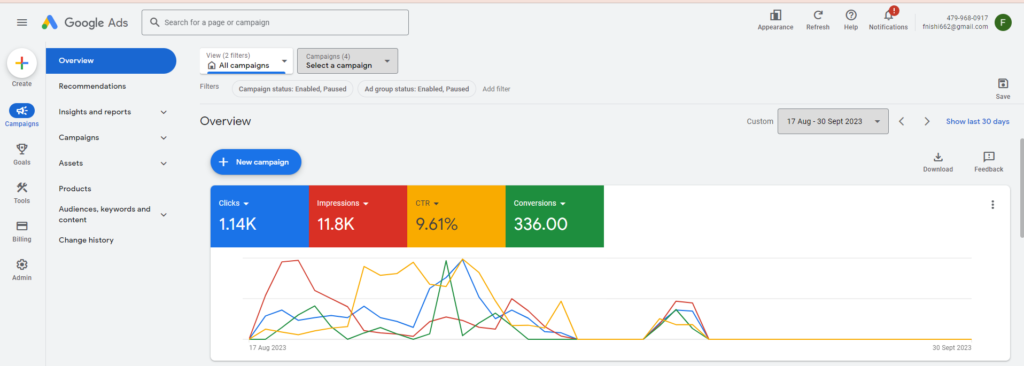Click Campaign status: Enabled, Paused filter chip

click(293, 89)
